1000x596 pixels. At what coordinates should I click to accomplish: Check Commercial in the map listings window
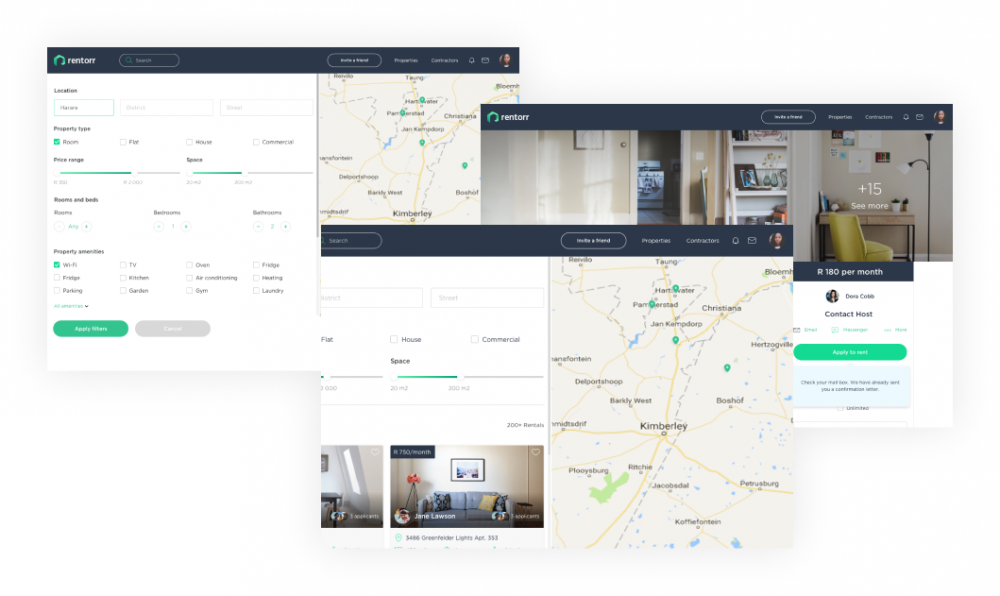(x=474, y=339)
